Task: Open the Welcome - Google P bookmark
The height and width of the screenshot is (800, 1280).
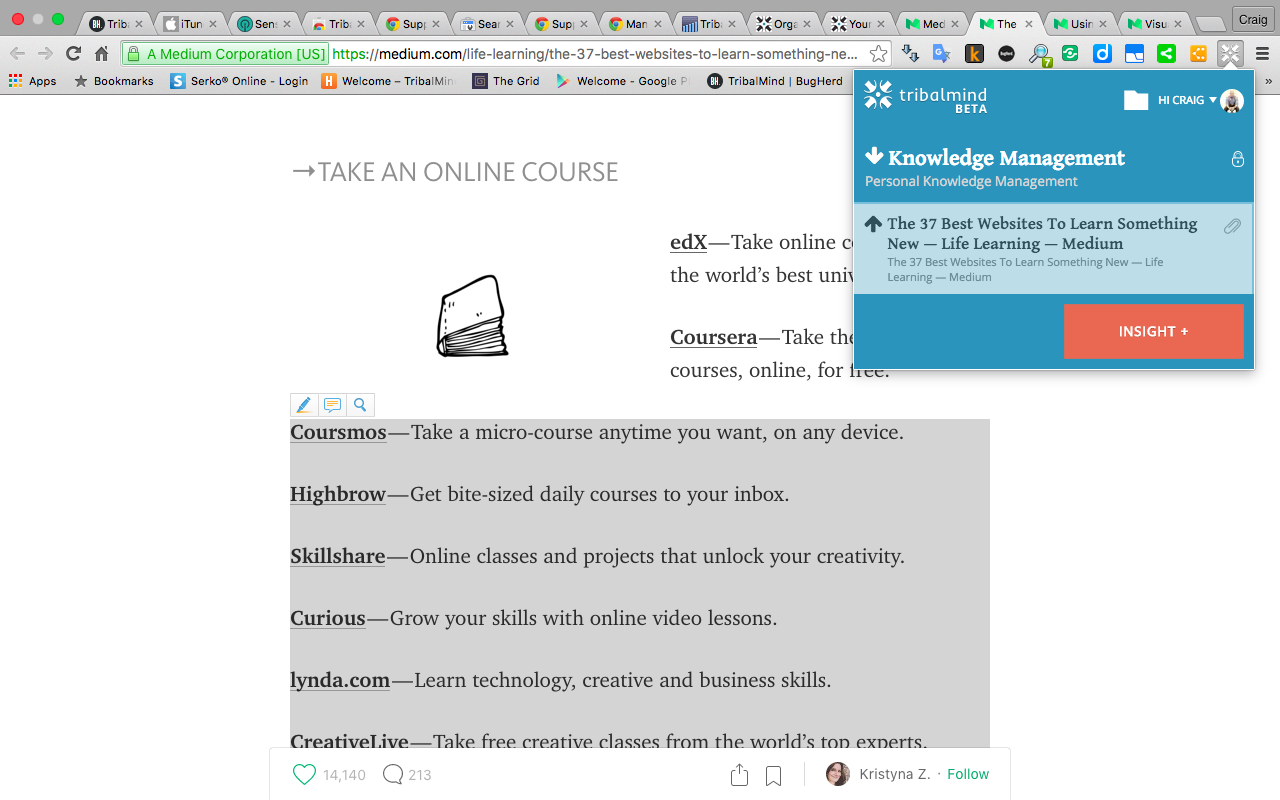Action: [621, 81]
